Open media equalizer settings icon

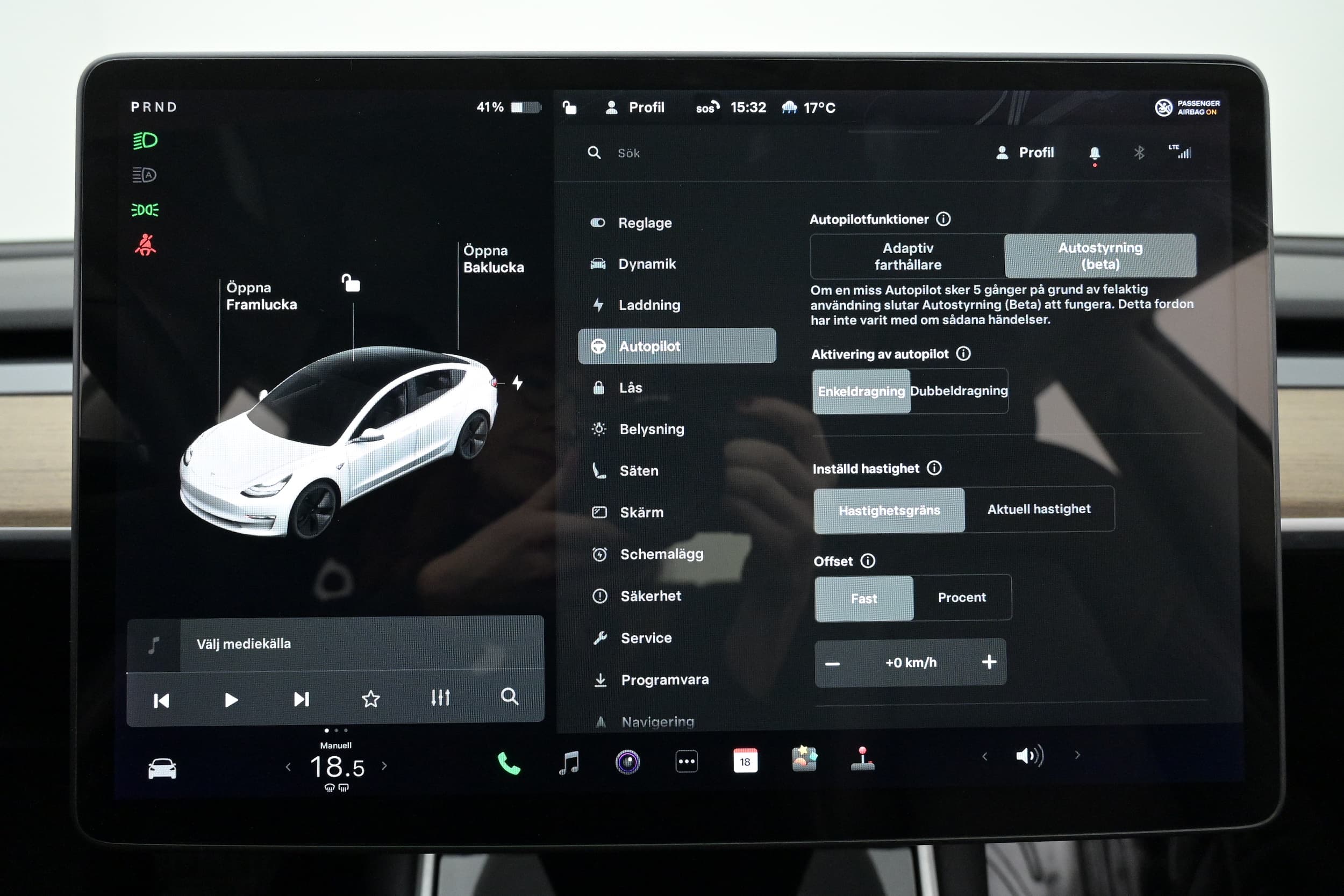(441, 698)
